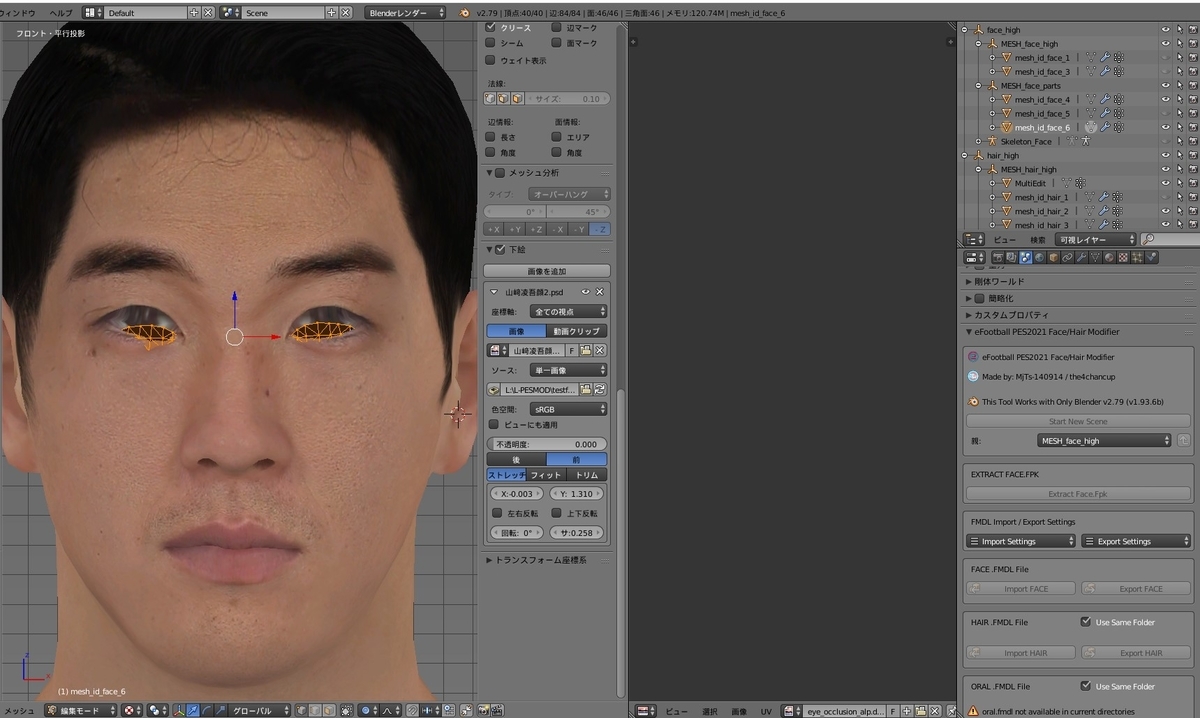
Task: Uncheck the 下絵 background images checkbox
Action: click(x=500, y=249)
